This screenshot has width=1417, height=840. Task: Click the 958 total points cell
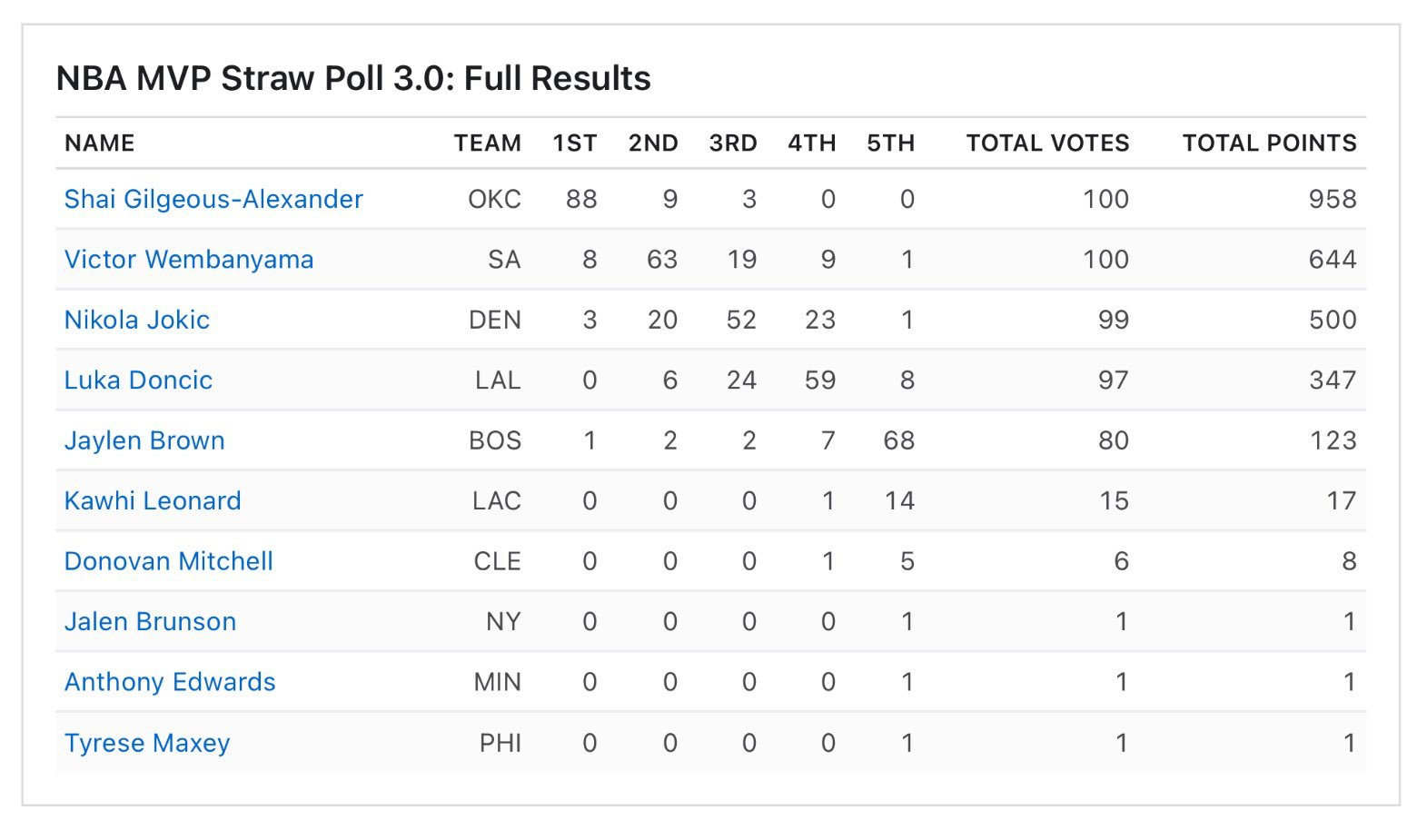[1333, 199]
